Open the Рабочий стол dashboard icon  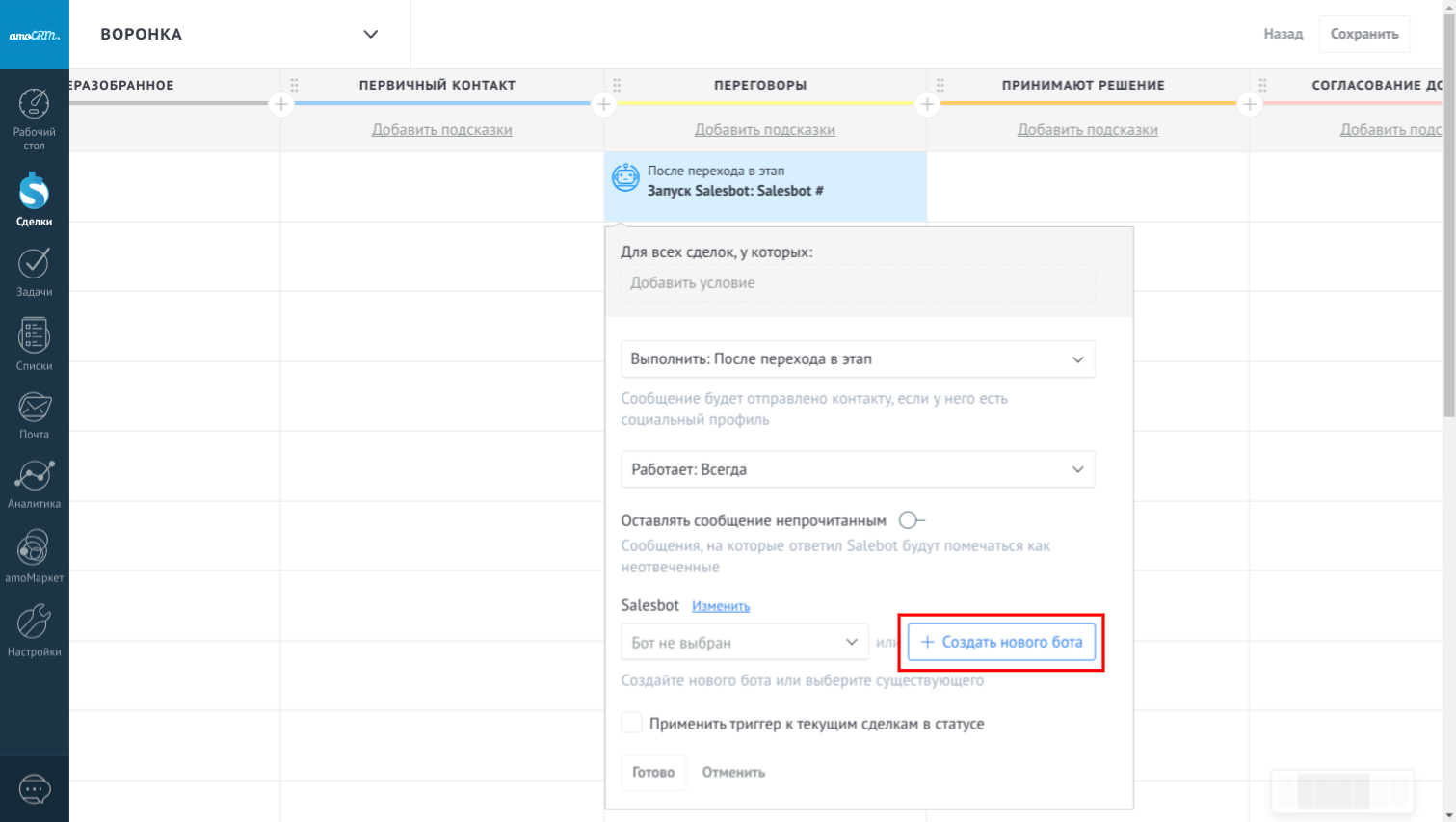click(34, 106)
